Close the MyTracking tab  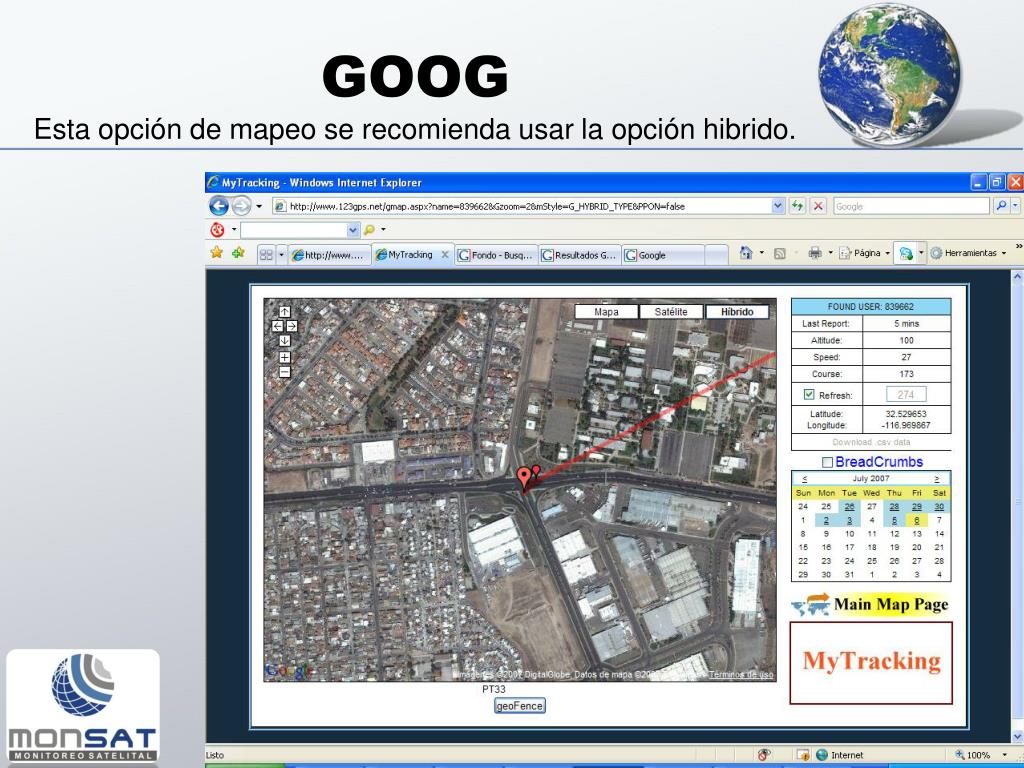point(445,255)
